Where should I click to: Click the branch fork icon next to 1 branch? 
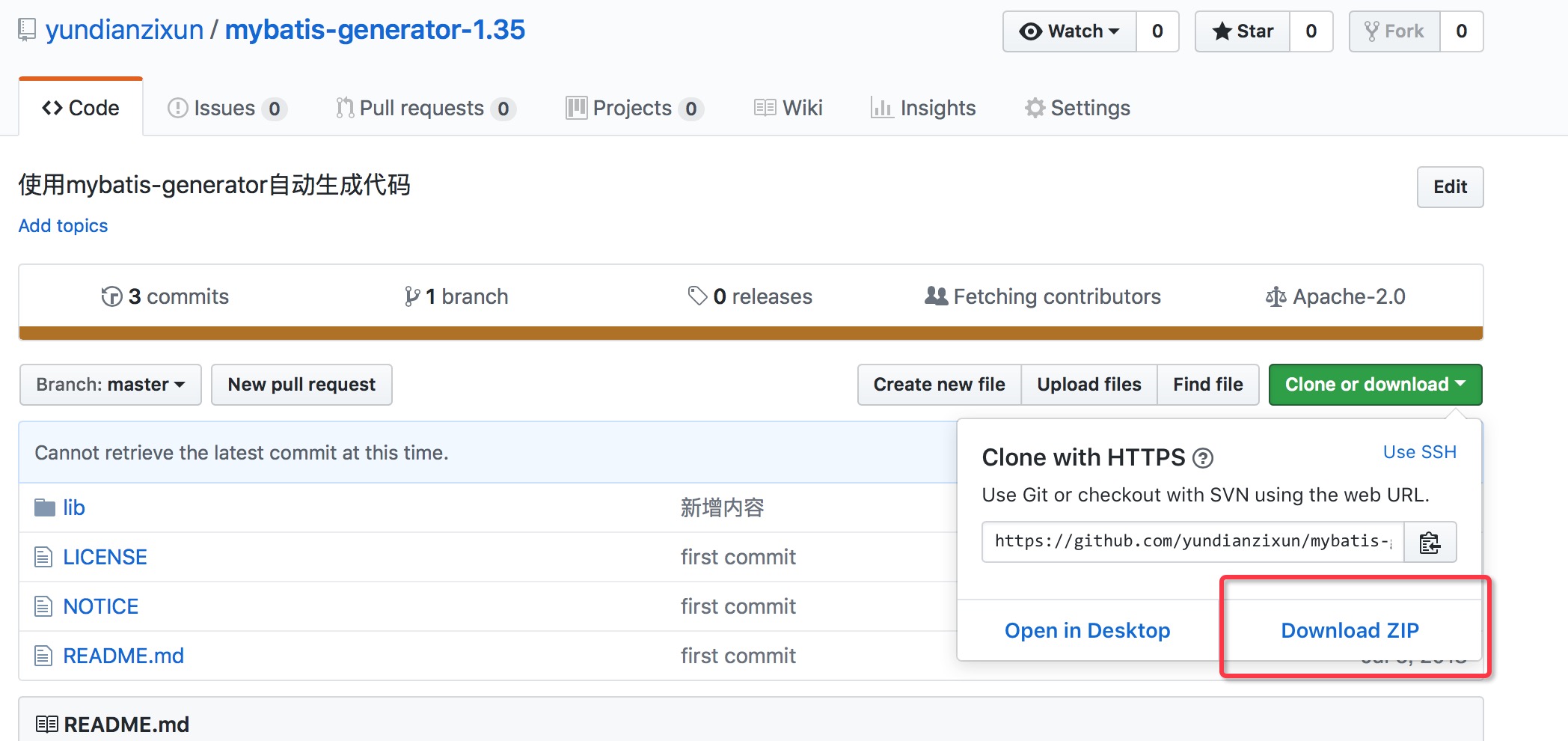[x=412, y=297]
